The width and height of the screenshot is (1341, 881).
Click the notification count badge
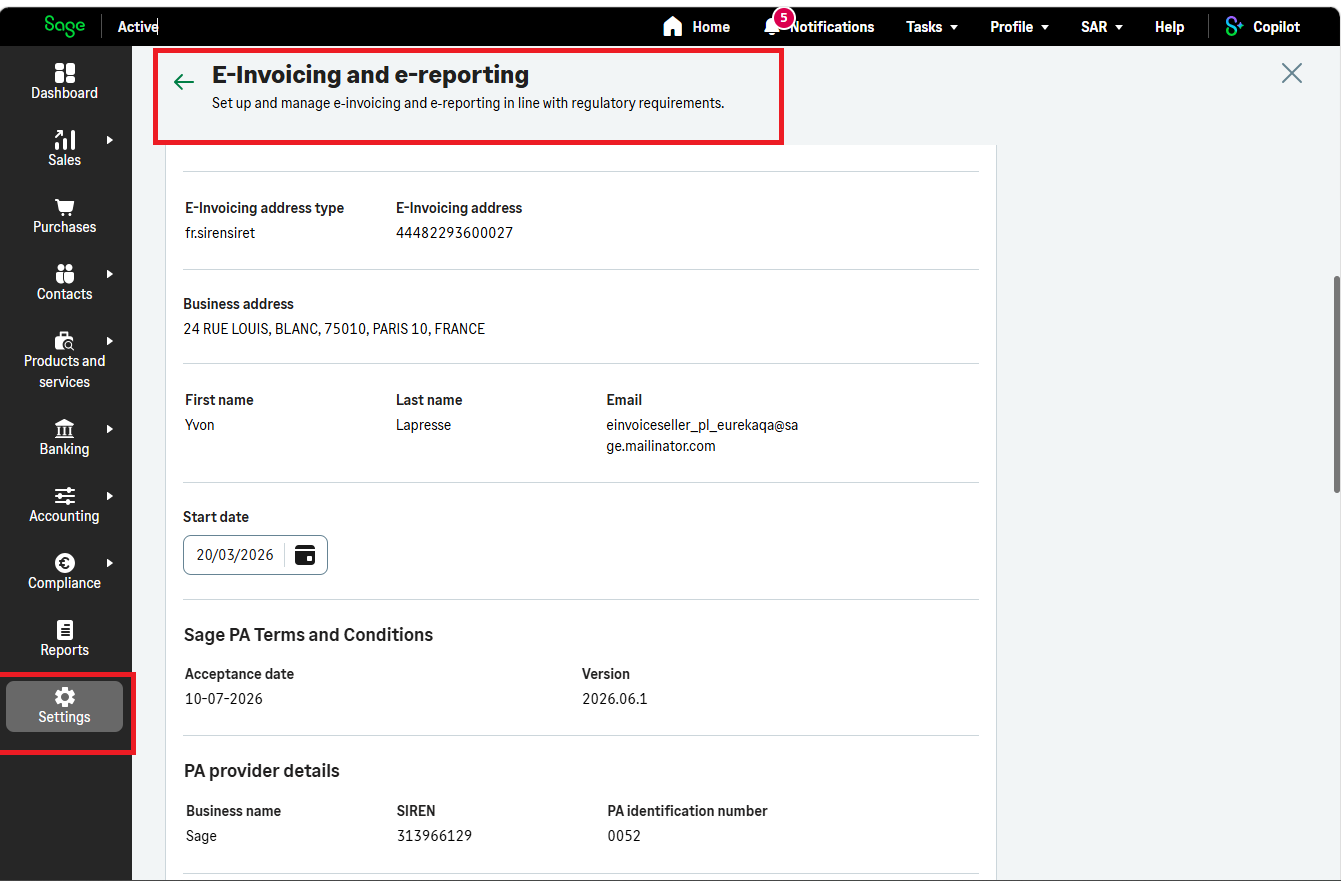tap(784, 18)
